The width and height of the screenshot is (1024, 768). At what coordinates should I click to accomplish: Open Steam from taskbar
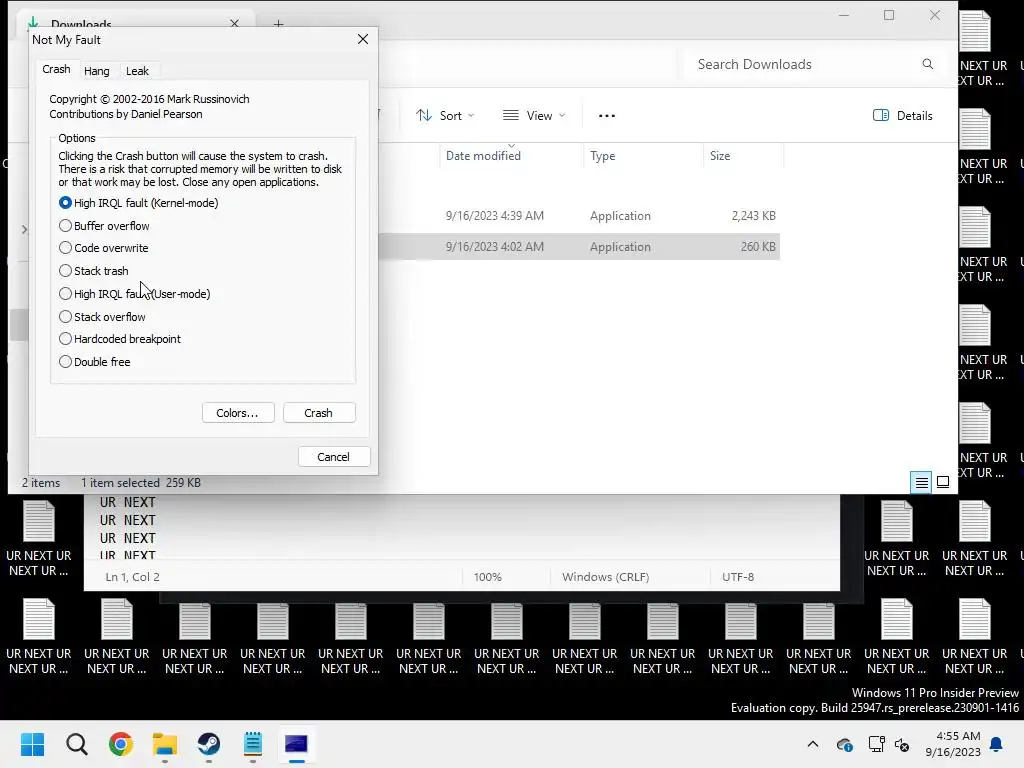coord(208,744)
